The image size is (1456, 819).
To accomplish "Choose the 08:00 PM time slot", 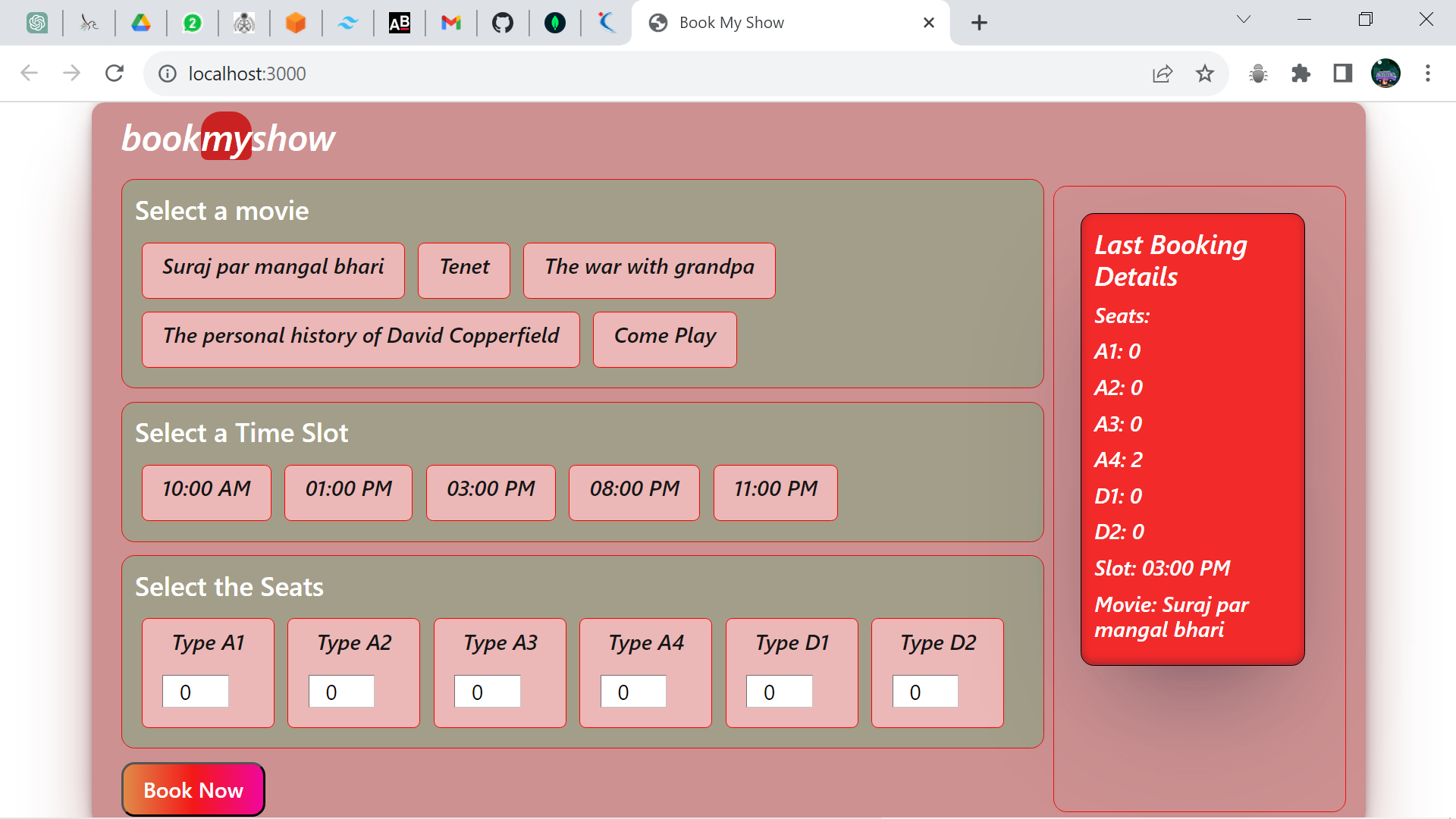I will coord(634,492).
